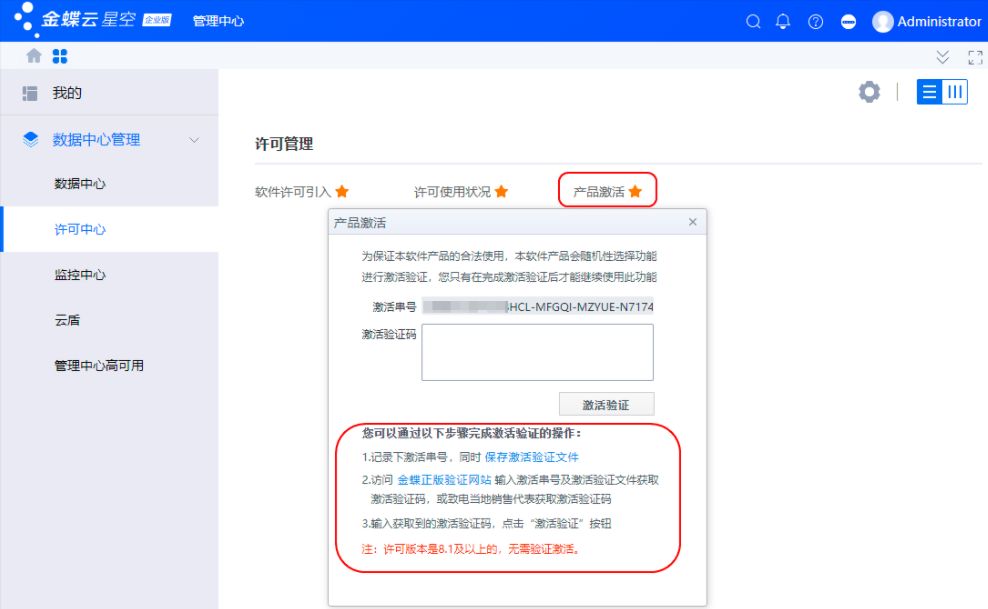Open 许可使用状况 entry
Viewport: 988px width, 609px height.
pos(452,191)
